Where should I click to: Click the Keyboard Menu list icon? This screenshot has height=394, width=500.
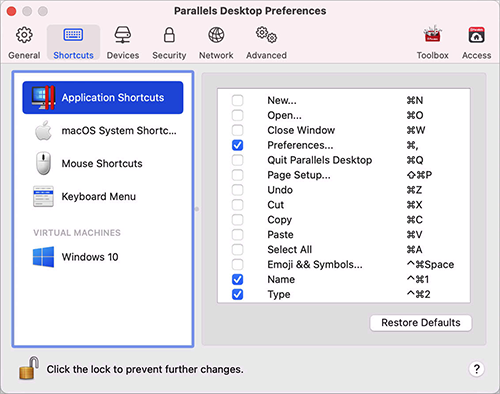pos(43,196)
